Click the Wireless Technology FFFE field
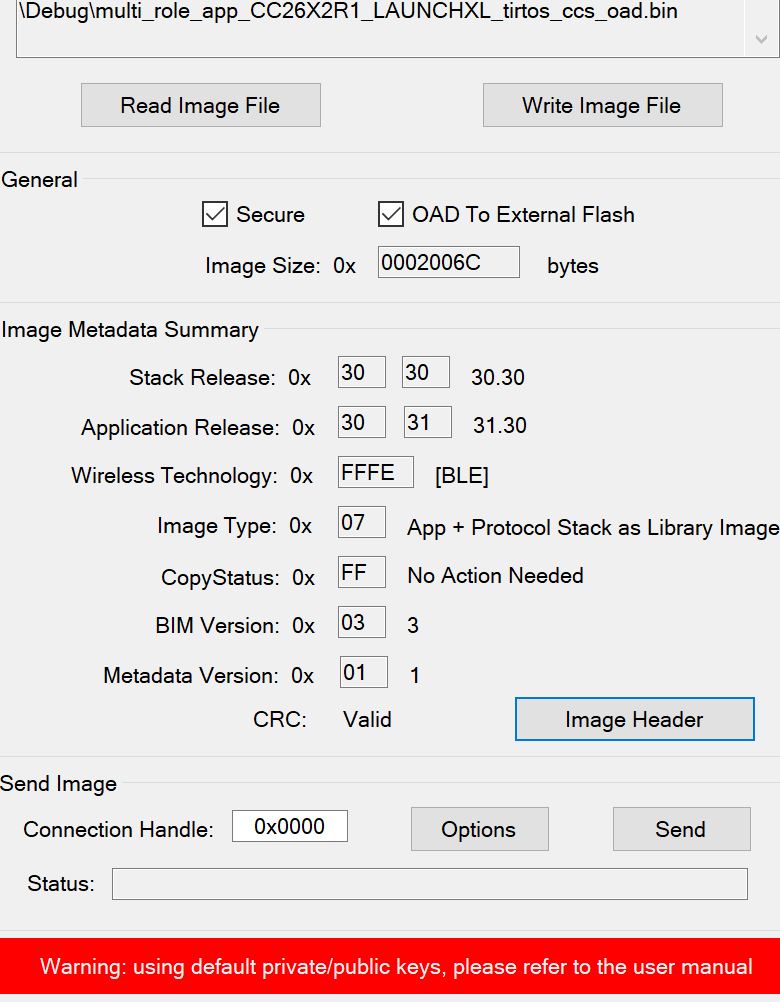Image resolution: width=780 pixels, height=1002 pixels. (x=375, y=472)
